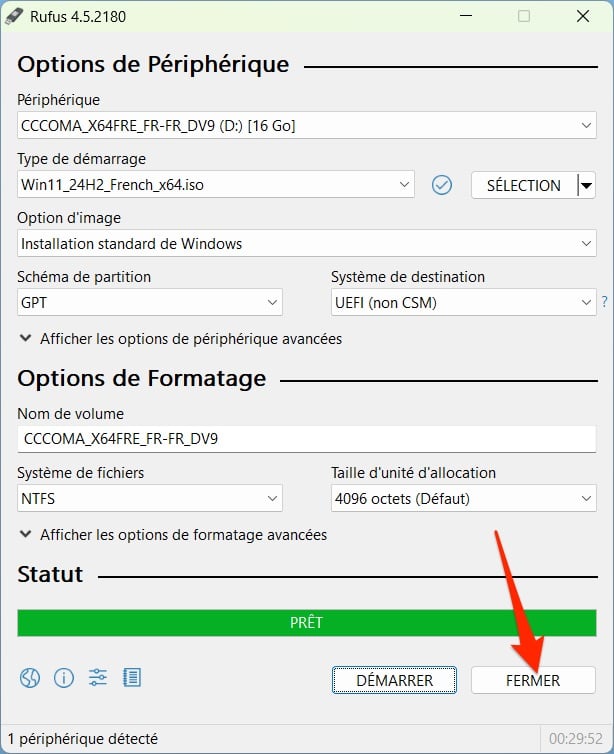Click the blue question mark help icon
614x754 pixels.
pyautogui.click(x=604, y=302)
